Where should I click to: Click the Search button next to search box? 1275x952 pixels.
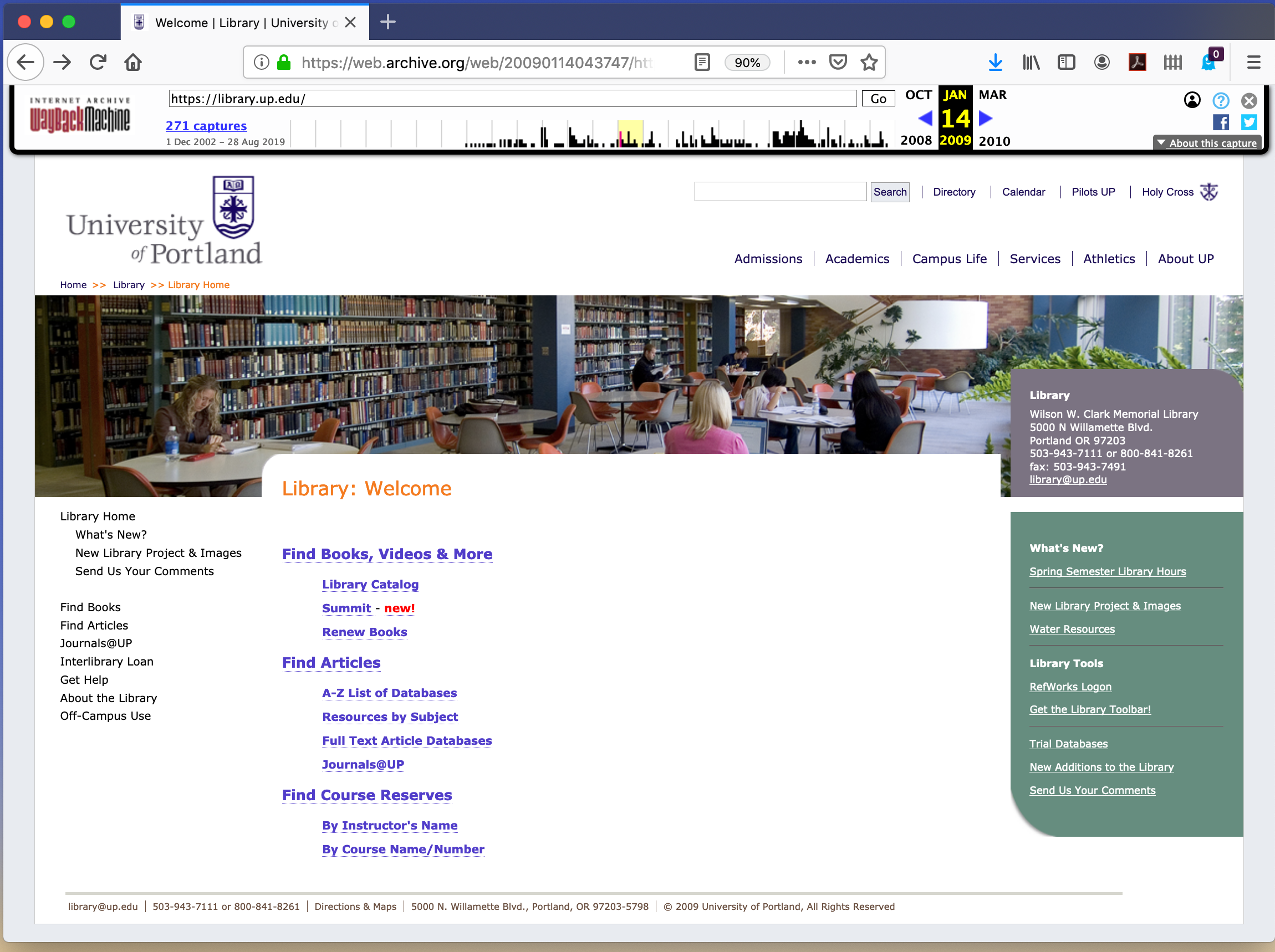(890, 192)
